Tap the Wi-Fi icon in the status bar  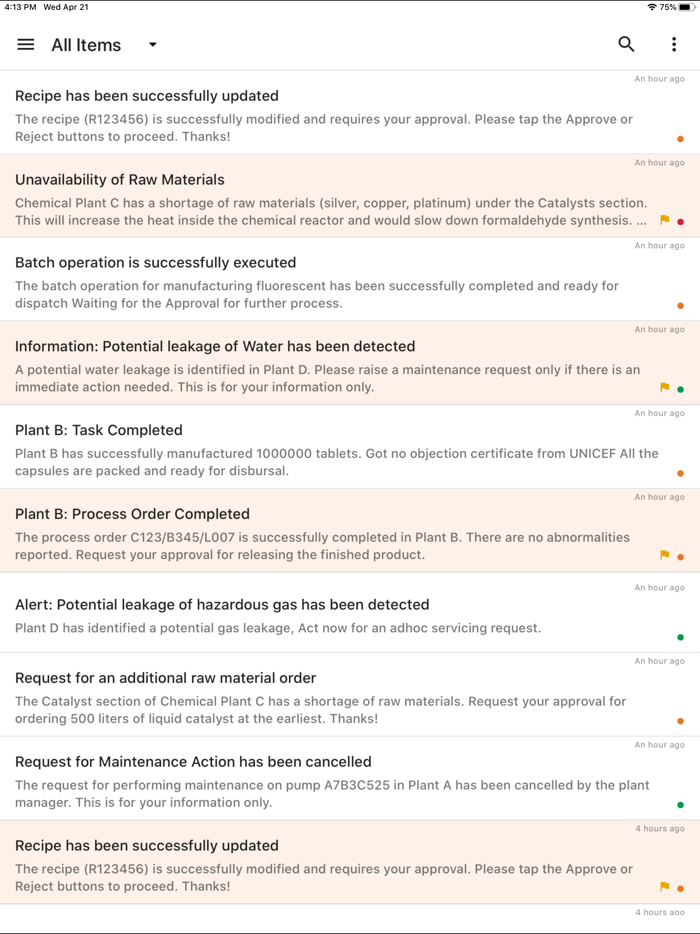coord(652,6)
